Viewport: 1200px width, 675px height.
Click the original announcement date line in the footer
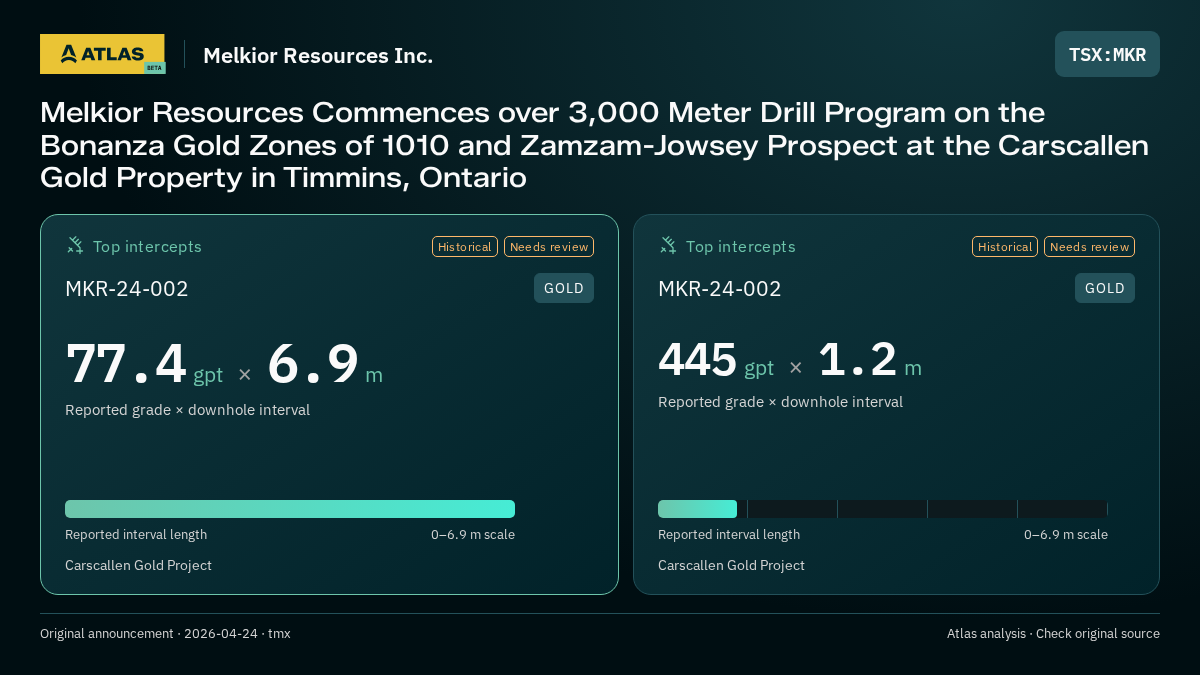165,634
